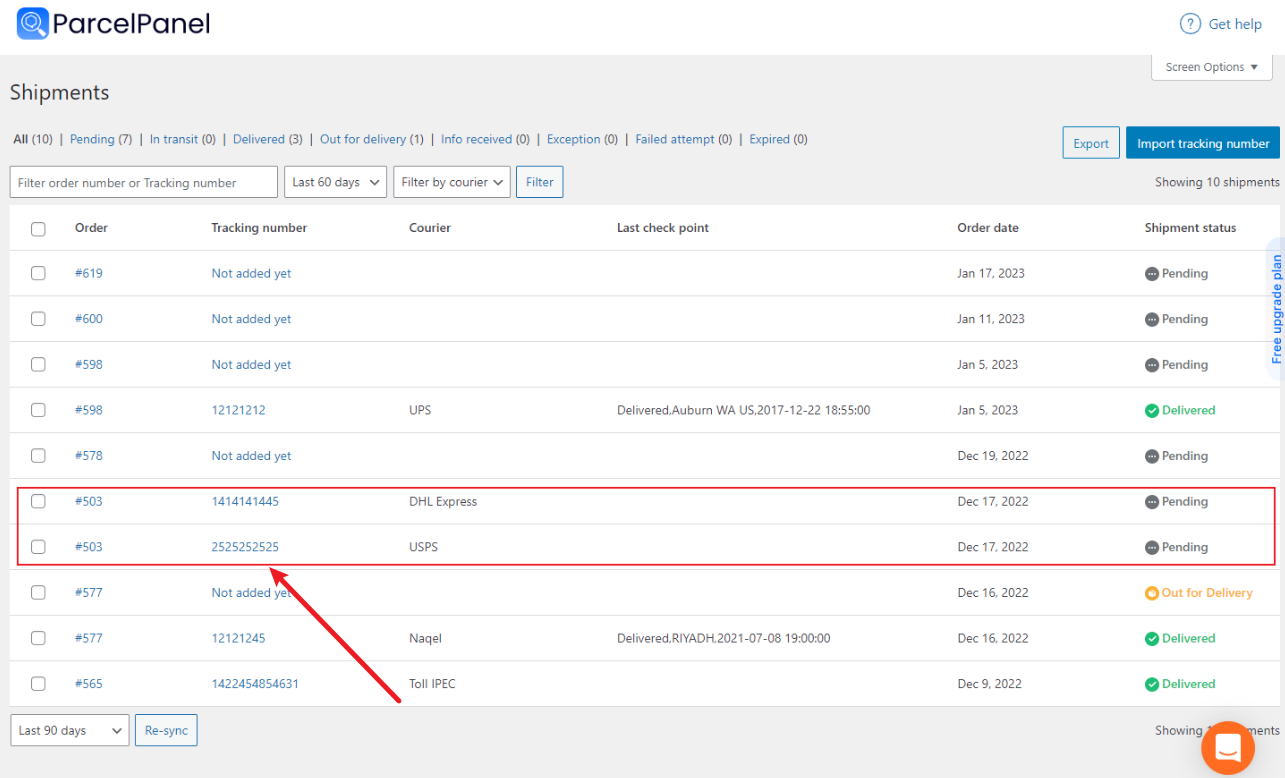Click the Export button
The image size is (1285, 778).
1091,143
